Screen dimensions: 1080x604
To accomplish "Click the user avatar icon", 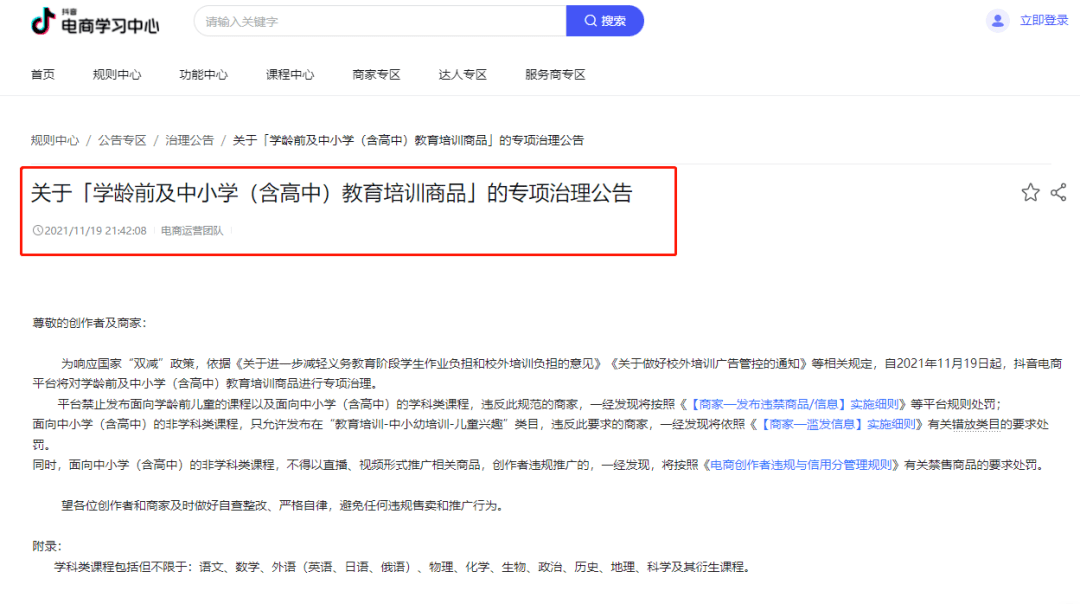I will tap(997, 21).
